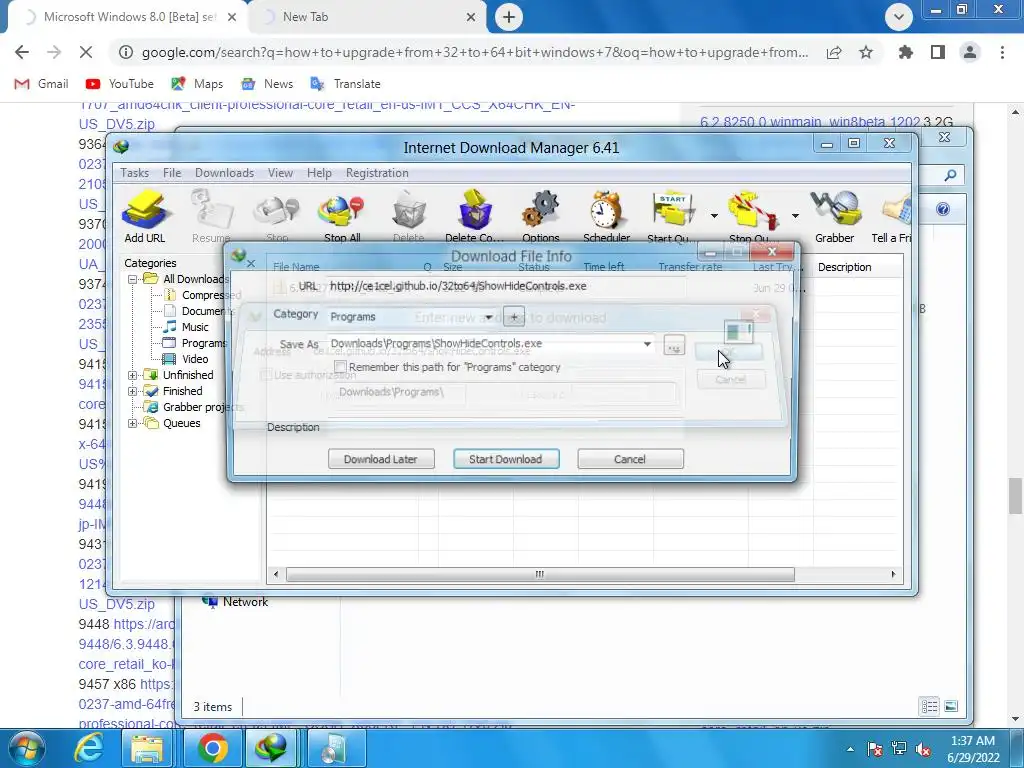The height and width of the screenshot is (768, 1024).
Task: Go back in Chrome
Action: coord(22,52)
